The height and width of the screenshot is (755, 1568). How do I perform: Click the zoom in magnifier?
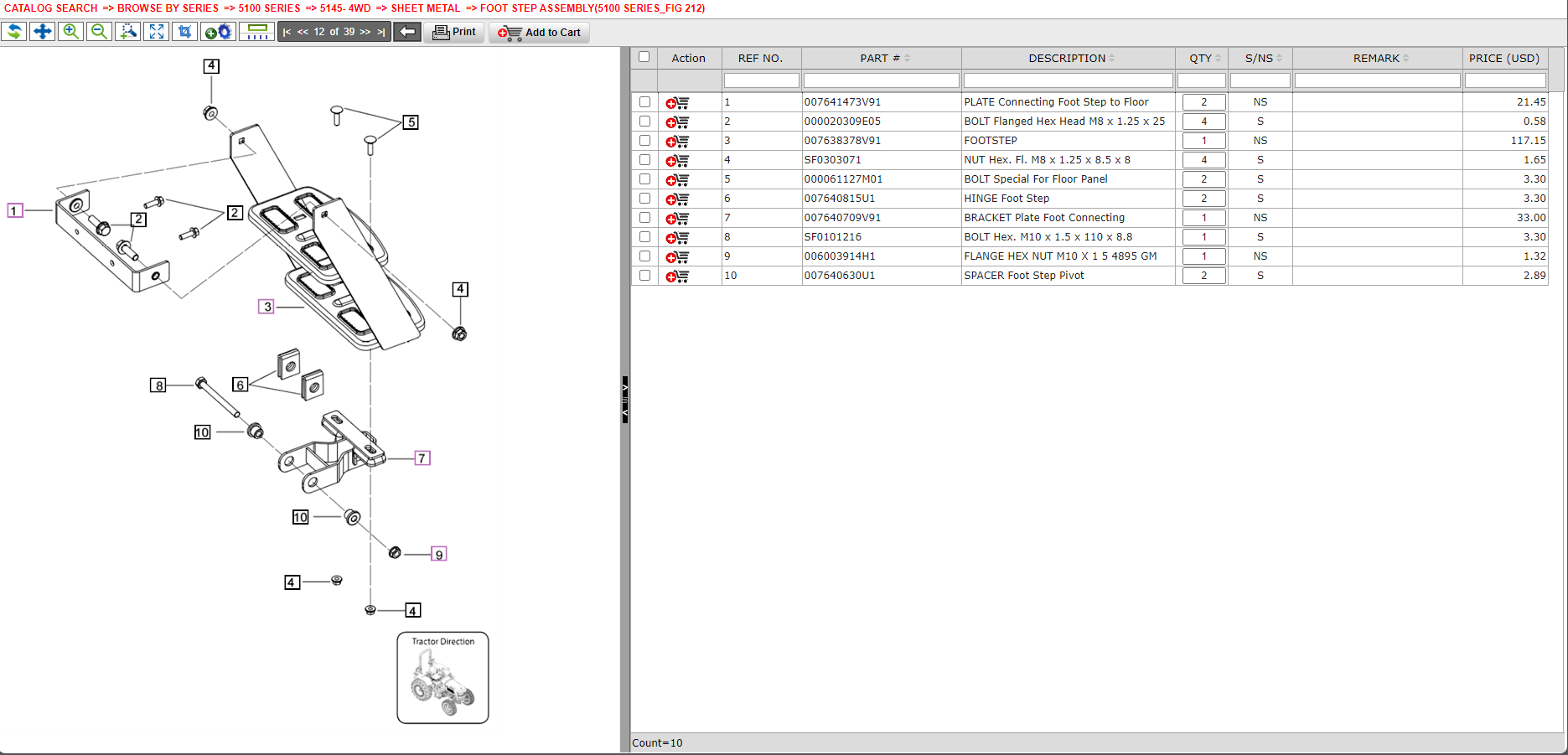click(71, 32)
